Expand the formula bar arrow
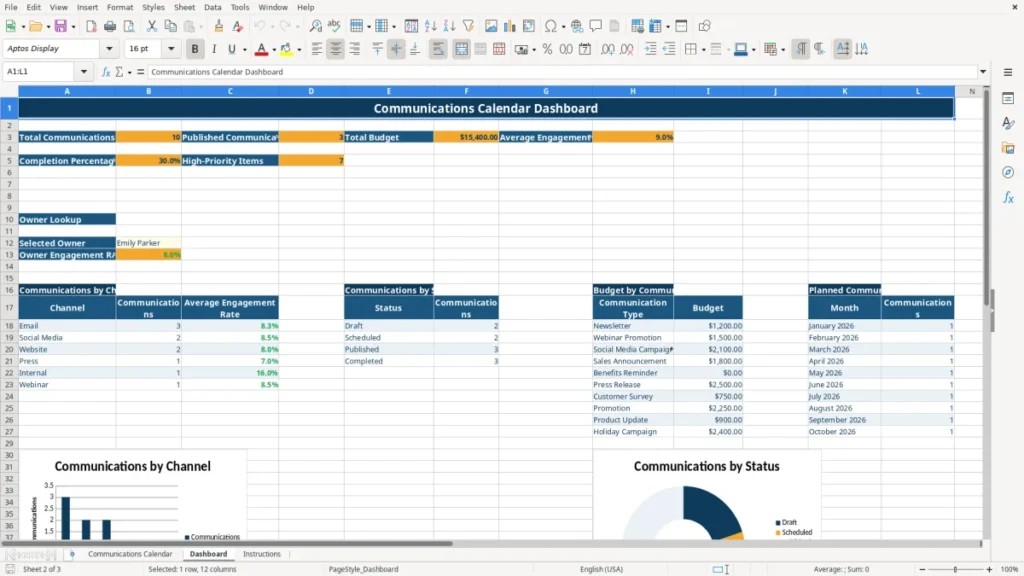 coord(982,72)
